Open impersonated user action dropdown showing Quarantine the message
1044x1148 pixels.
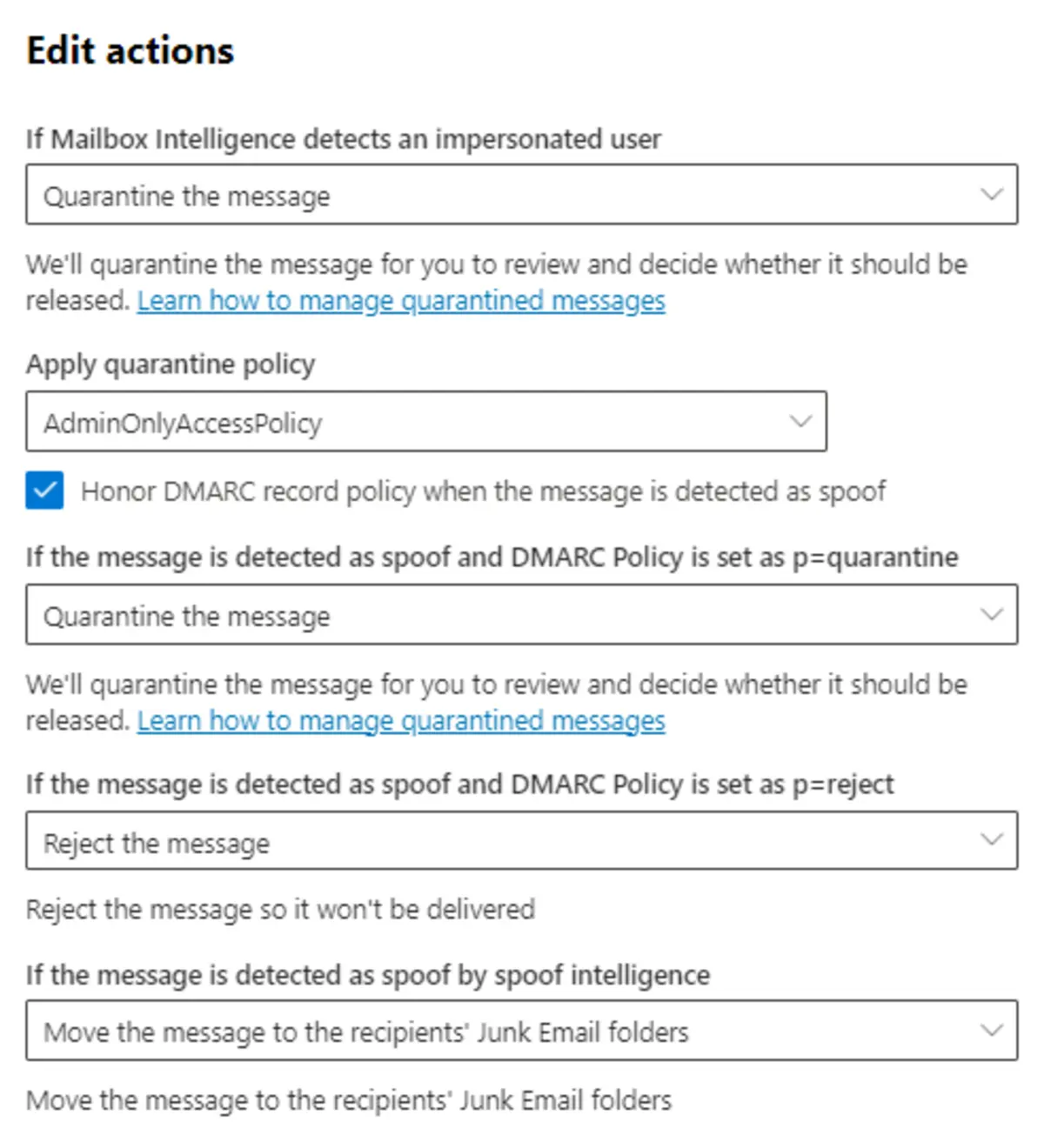pos(522,194)
